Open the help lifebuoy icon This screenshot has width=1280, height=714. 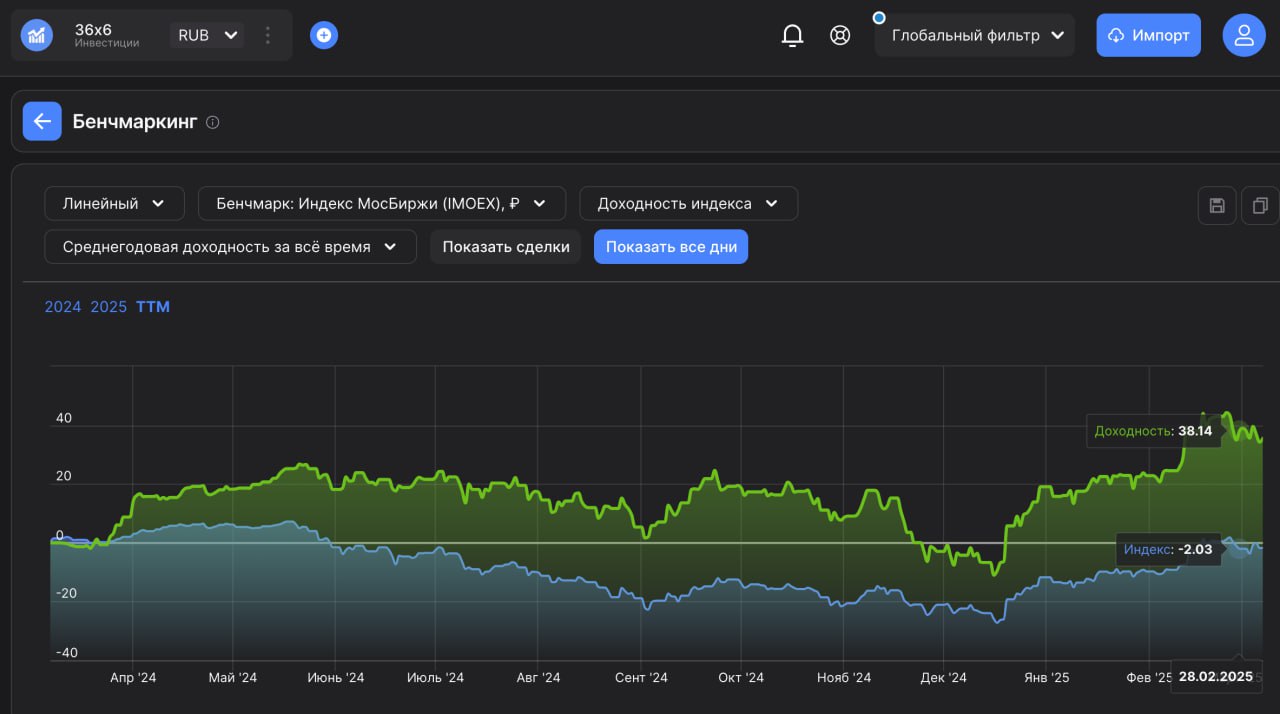click(x=840, y=36)
